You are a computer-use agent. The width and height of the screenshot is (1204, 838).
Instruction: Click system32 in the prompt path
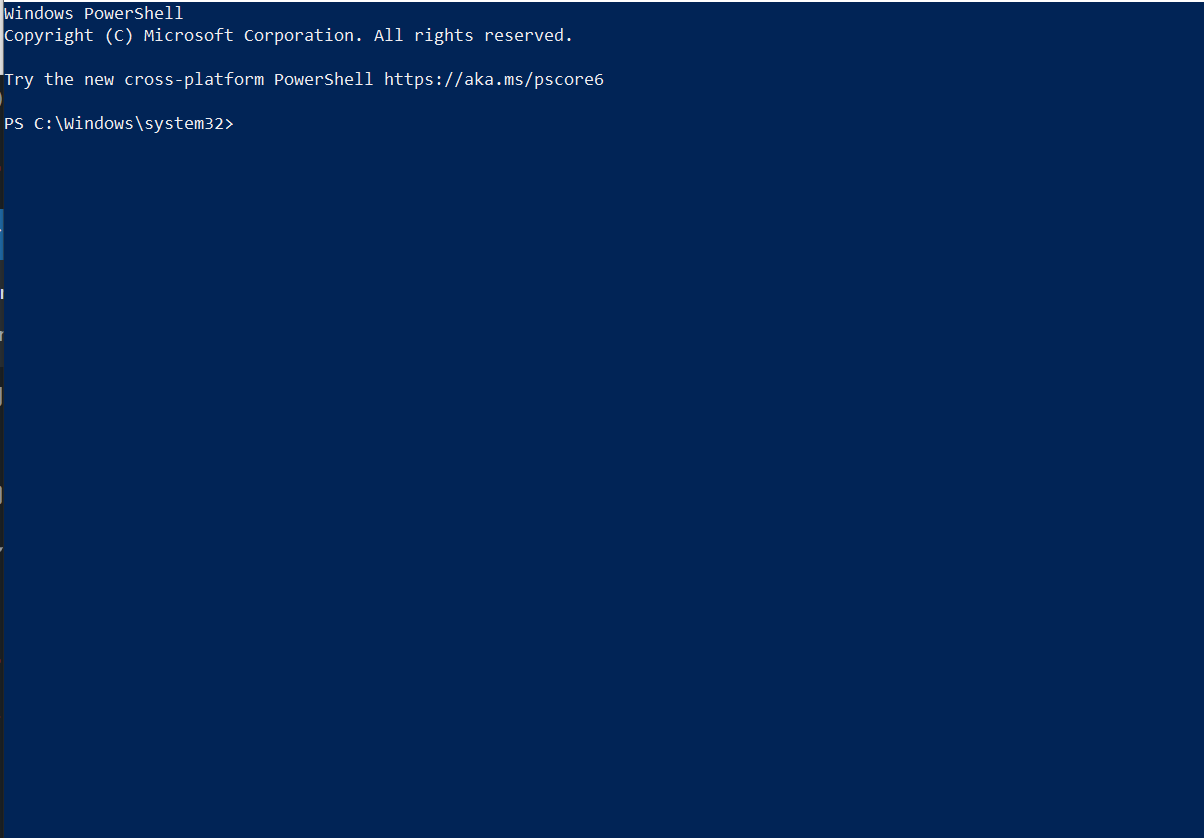[x=183, y=123]
